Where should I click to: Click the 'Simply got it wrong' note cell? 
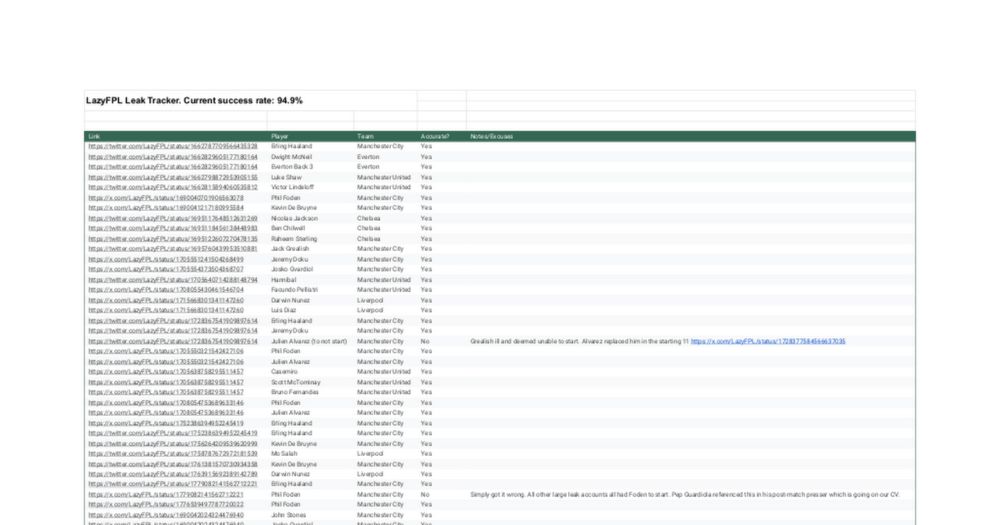point(685,495)
